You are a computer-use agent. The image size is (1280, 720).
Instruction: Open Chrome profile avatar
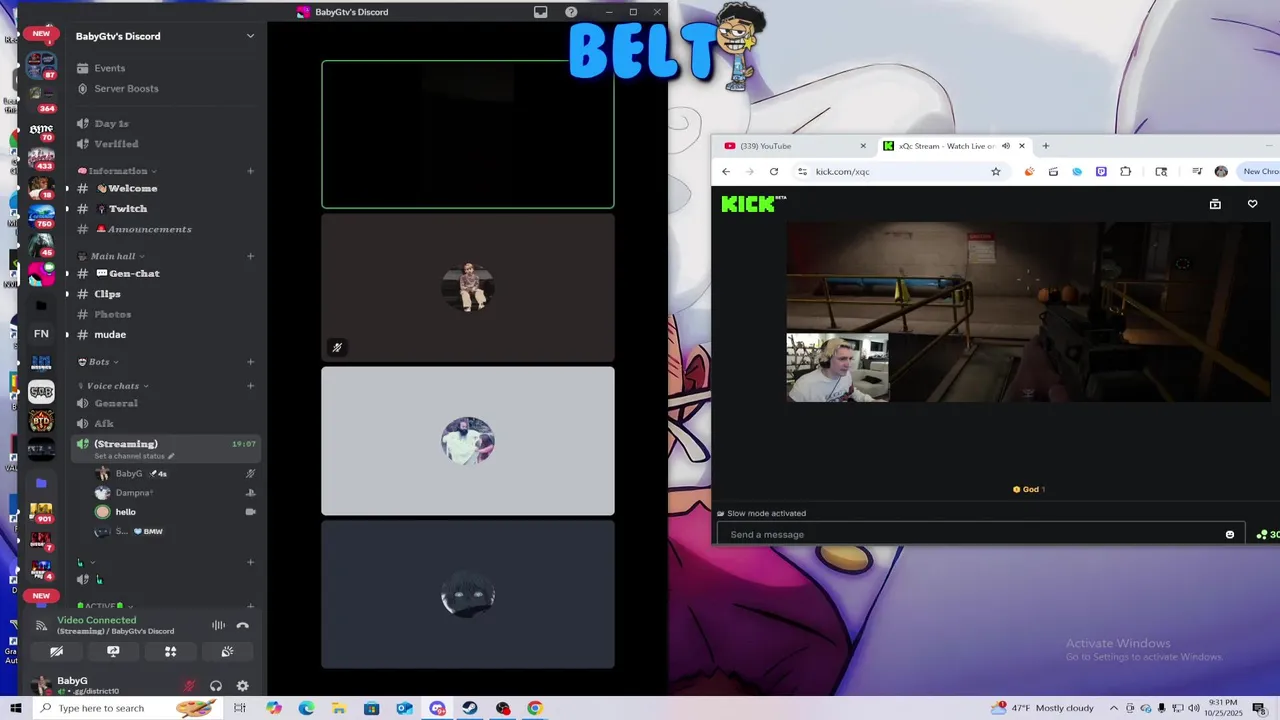point(1221,171)
